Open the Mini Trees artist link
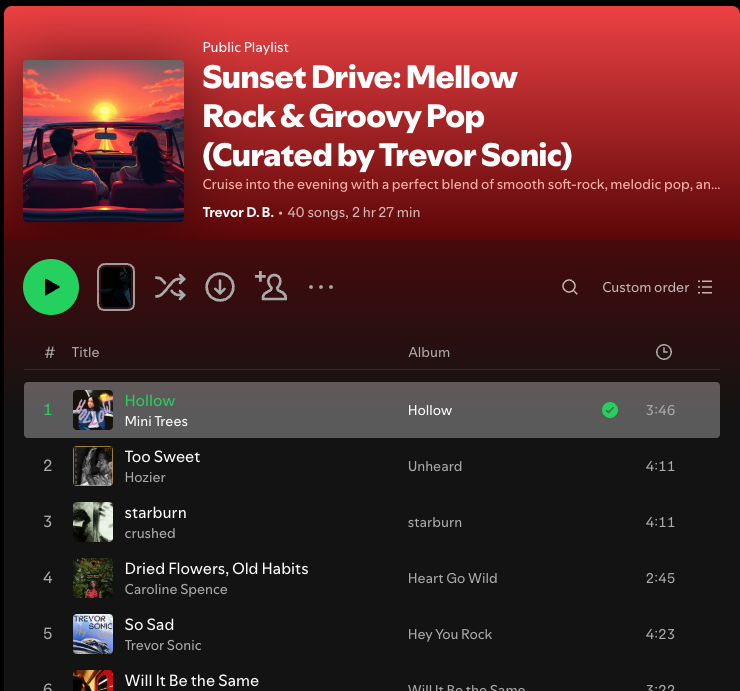Image resolution: width=740 pixels, height=691 pixels. [156, 421]
